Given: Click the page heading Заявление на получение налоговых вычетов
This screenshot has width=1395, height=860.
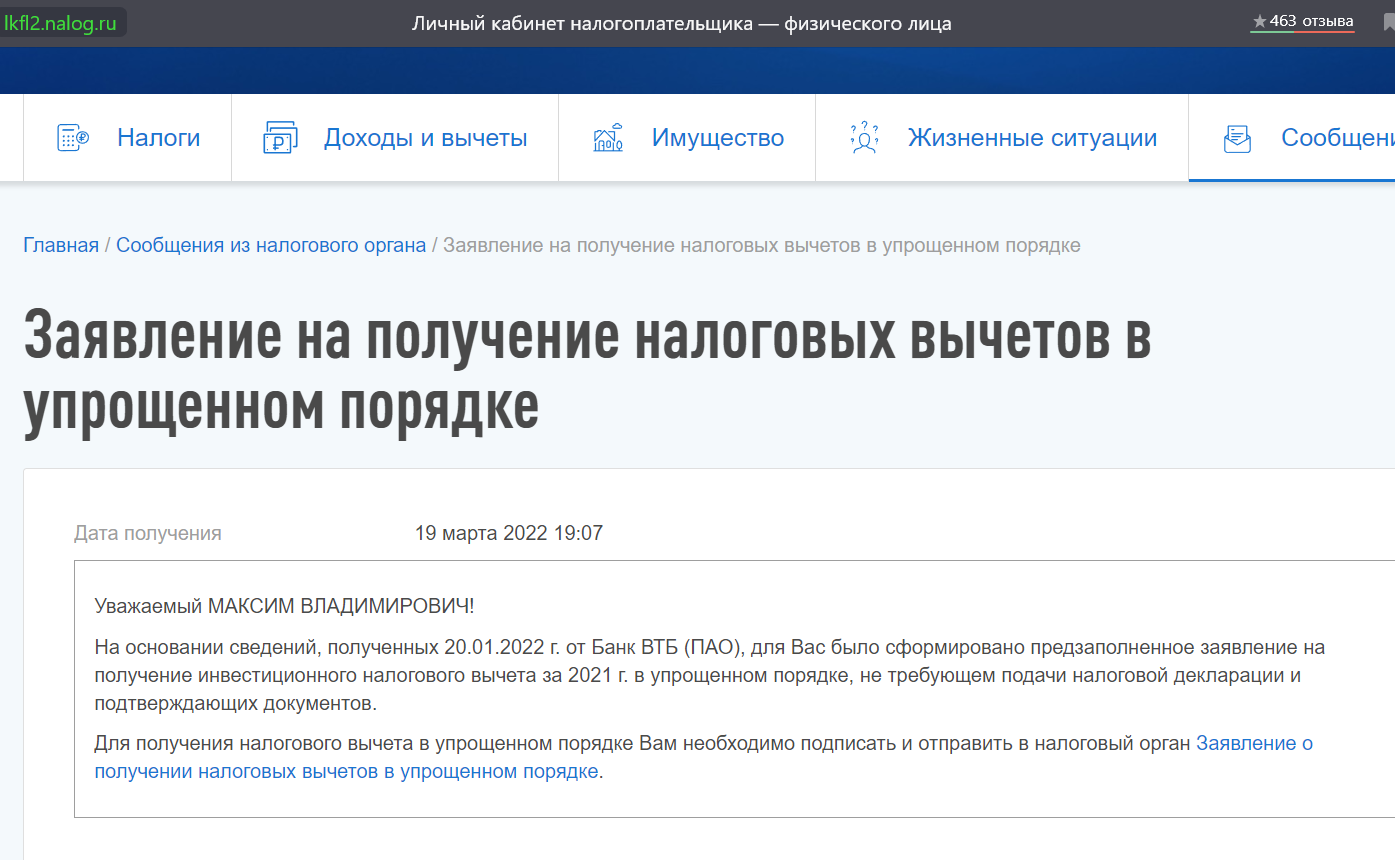Looking at the screenshot, I should [587, 373].
